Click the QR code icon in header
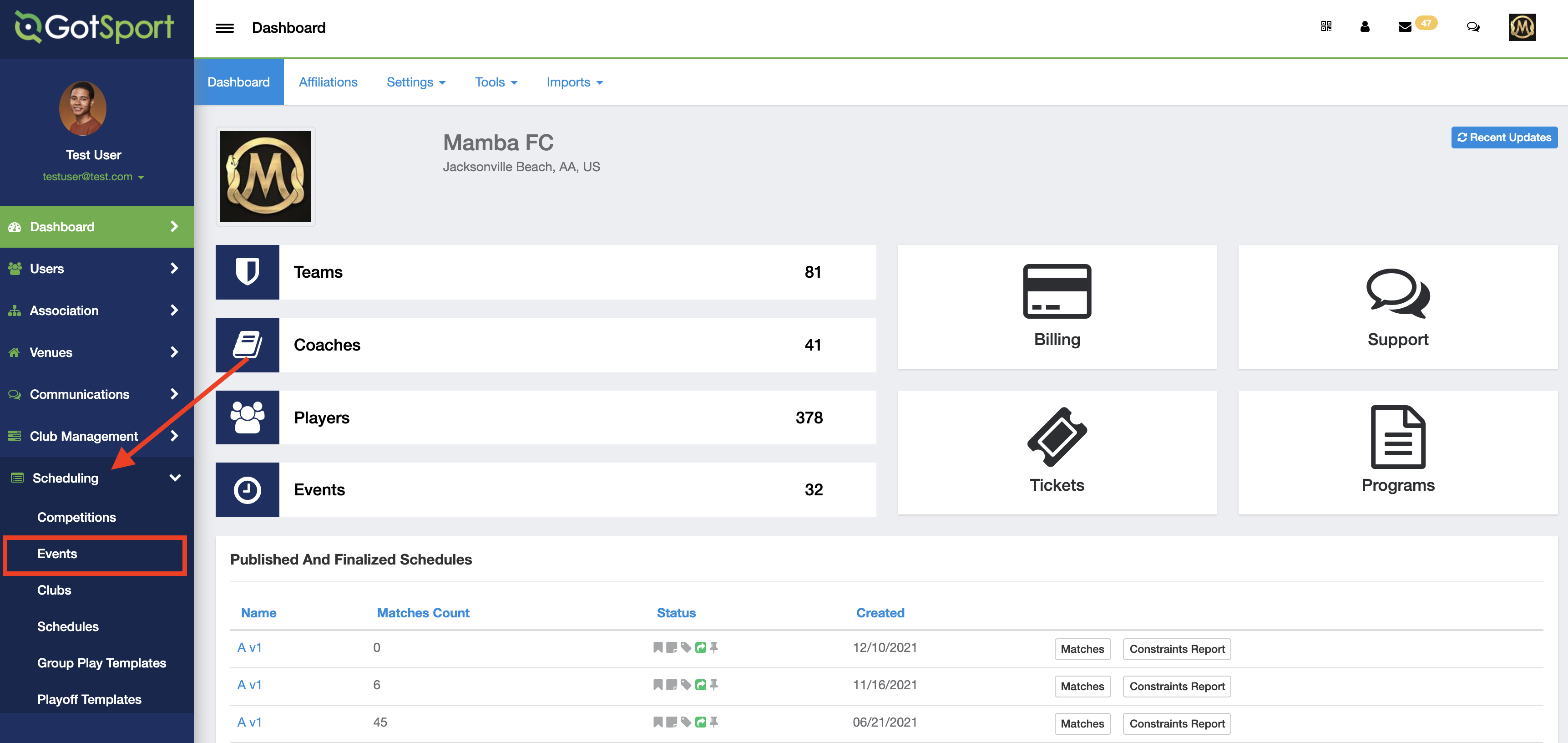The width and height of the screenshot is (1568, 743). (1326, 26)
